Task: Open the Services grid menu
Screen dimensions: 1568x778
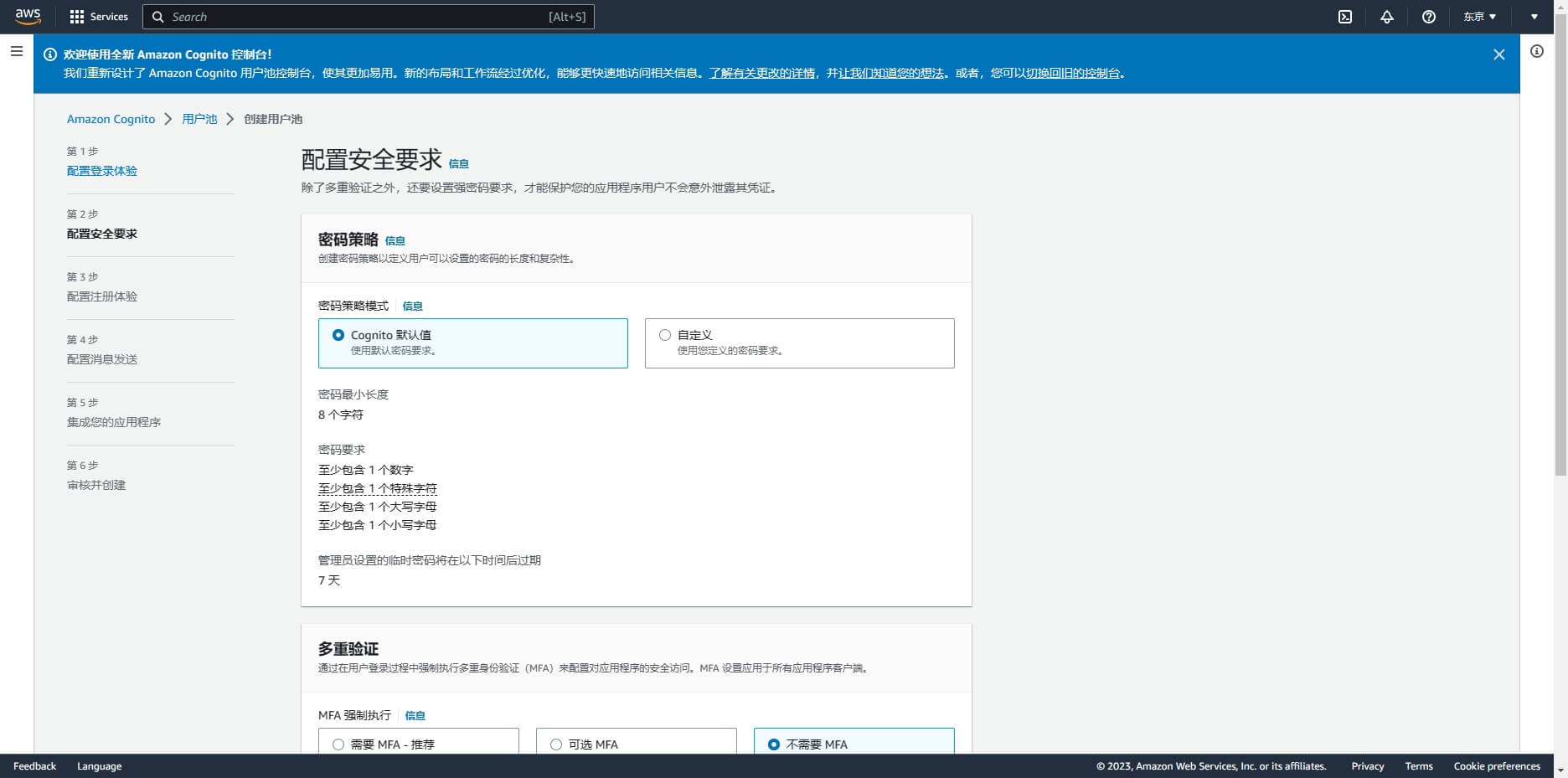Action: click(x=99, y=17)
